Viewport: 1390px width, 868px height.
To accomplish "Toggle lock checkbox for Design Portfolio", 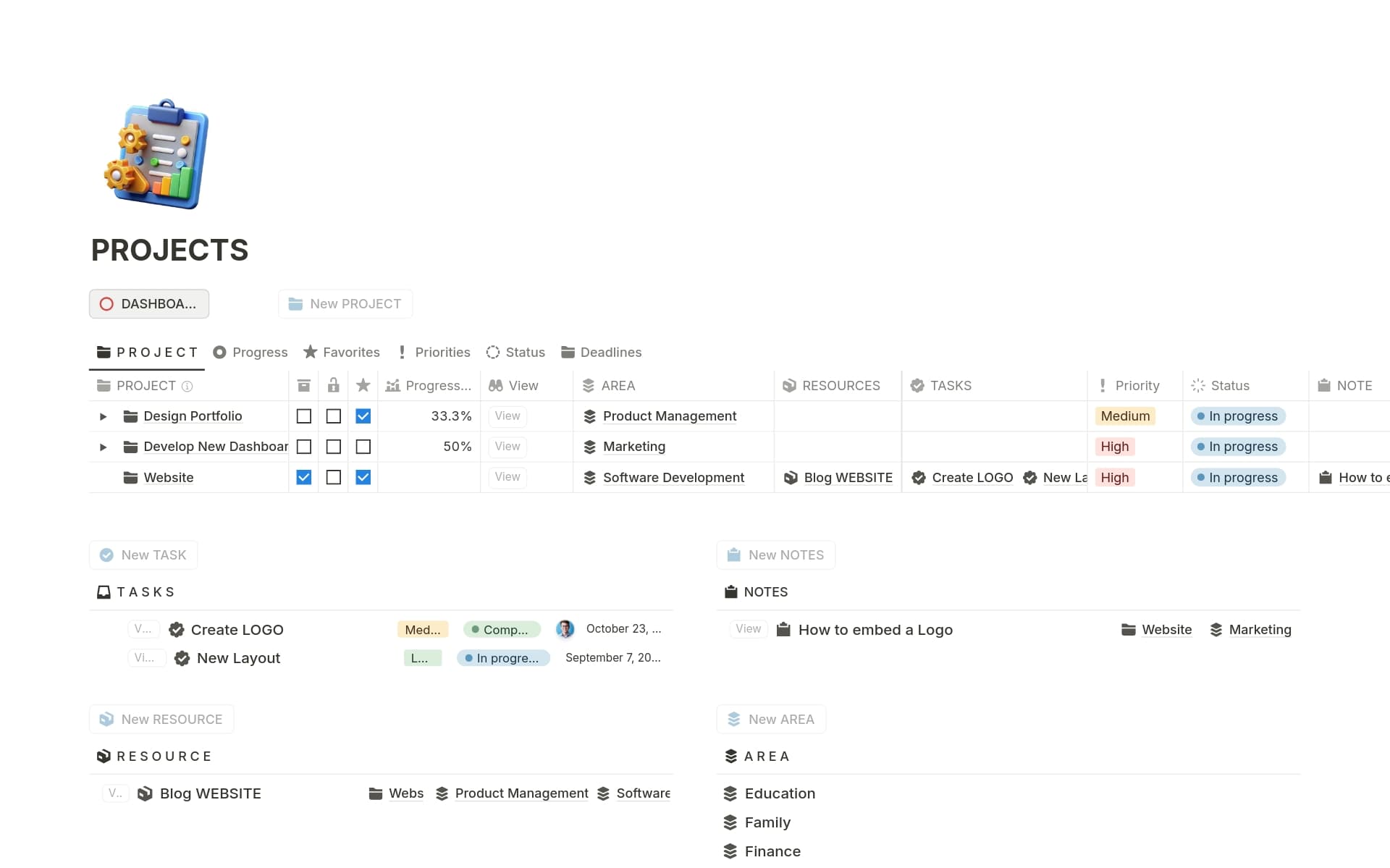I will [334, 416].
